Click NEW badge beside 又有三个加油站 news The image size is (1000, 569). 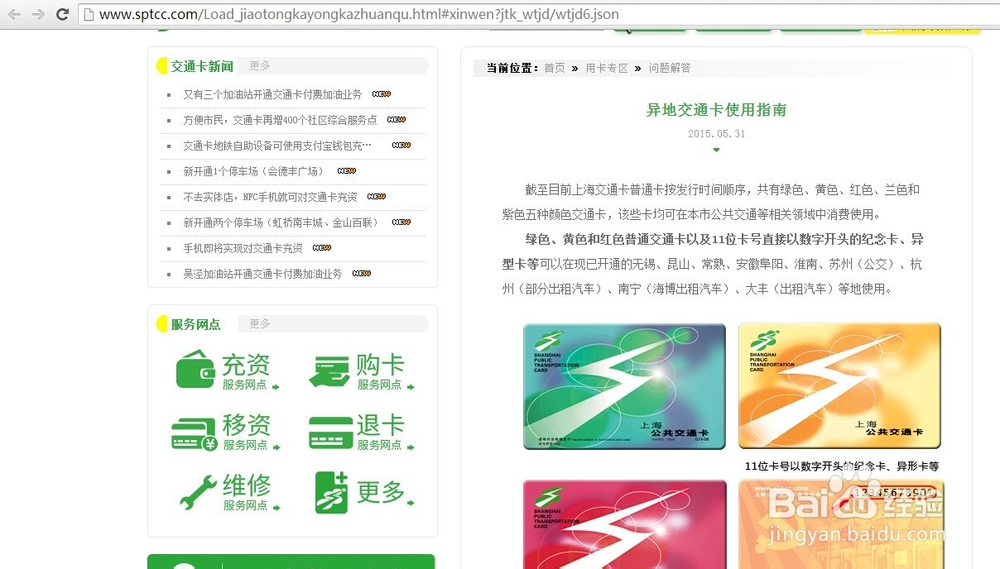[381, 94]
